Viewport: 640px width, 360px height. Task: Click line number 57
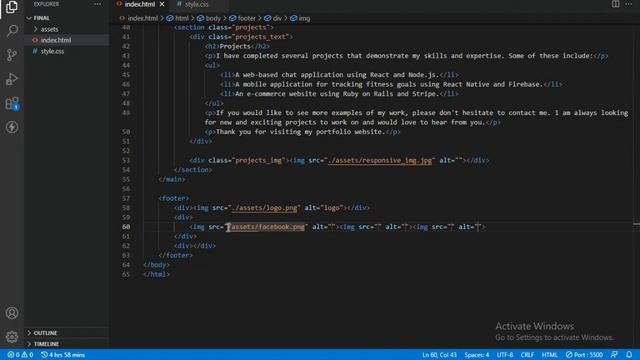[126, 198]
